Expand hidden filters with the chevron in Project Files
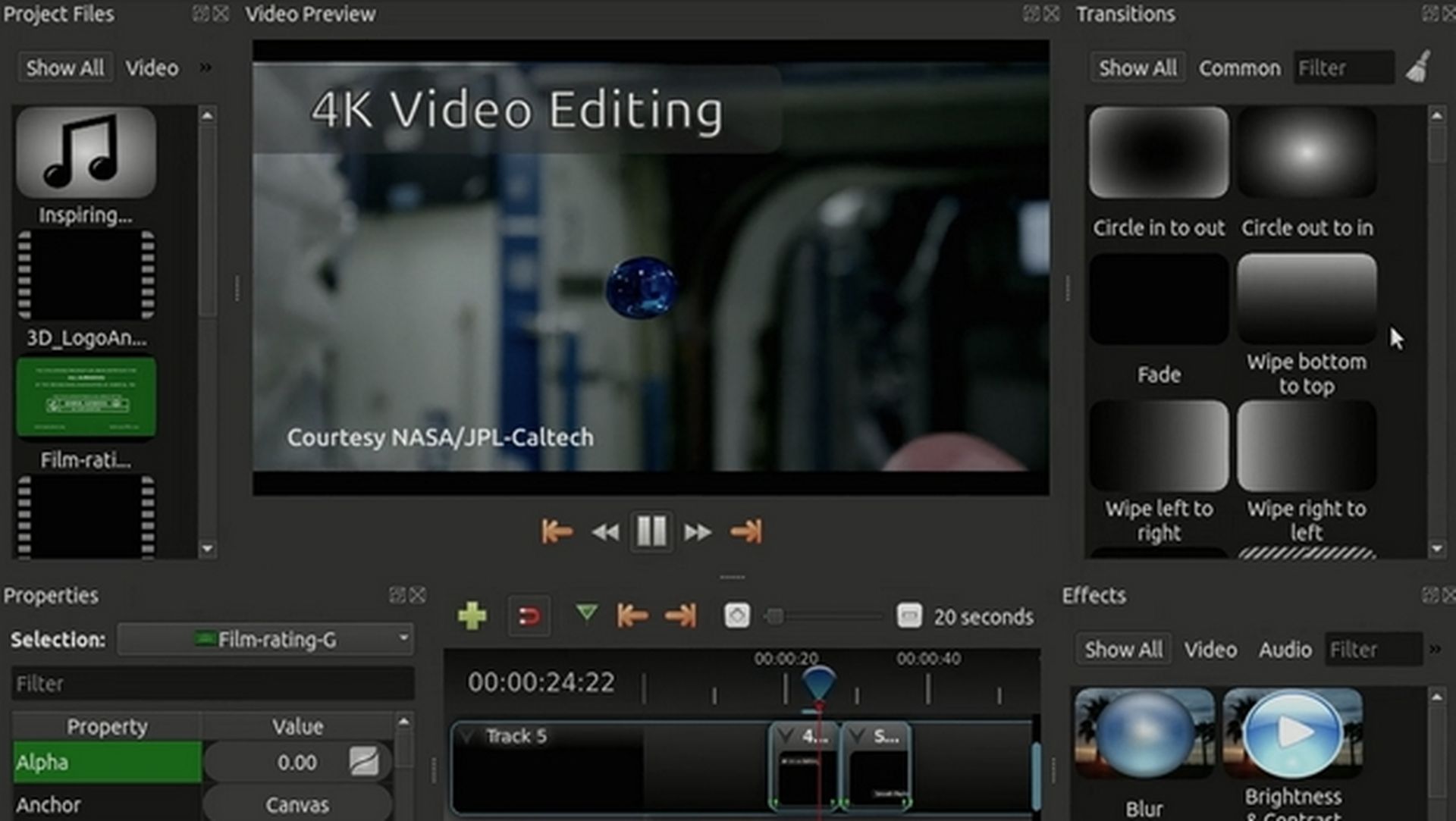This screenshot has height=821, width=1456. click(205, 67)
